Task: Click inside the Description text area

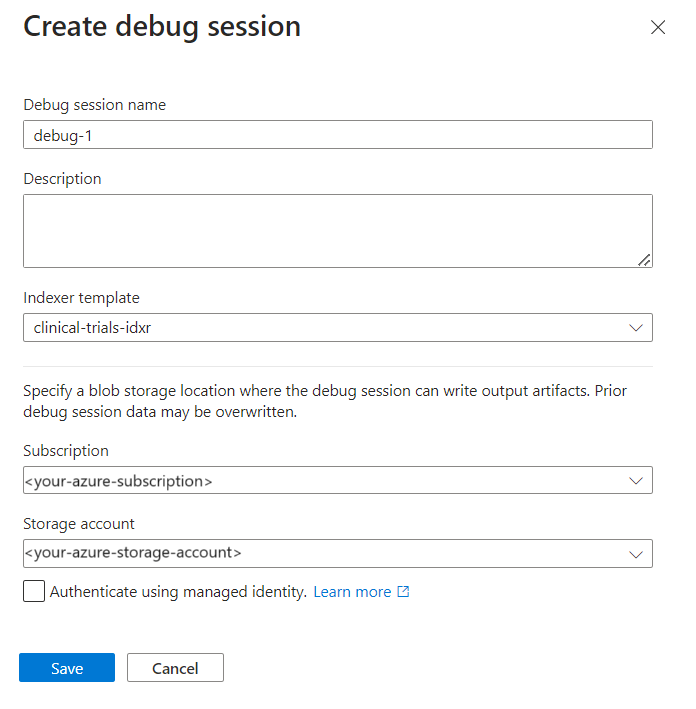Action: click(338, 231)
